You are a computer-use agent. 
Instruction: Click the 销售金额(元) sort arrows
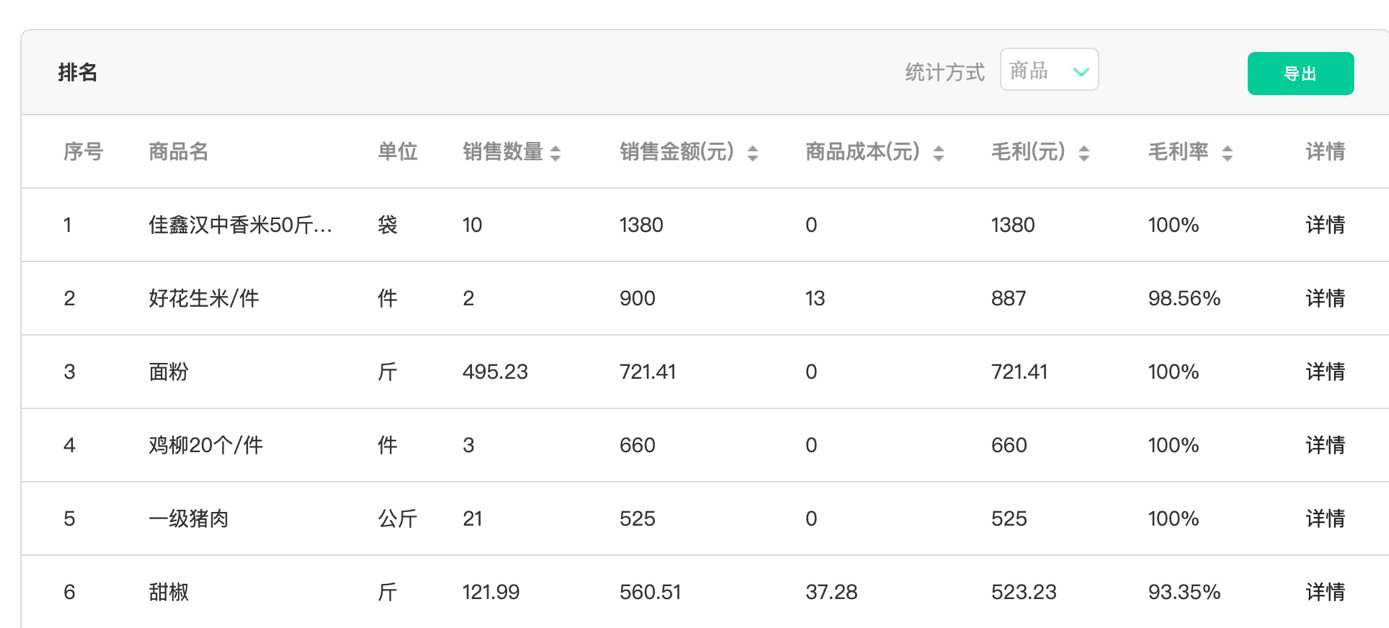click(752, 153)
